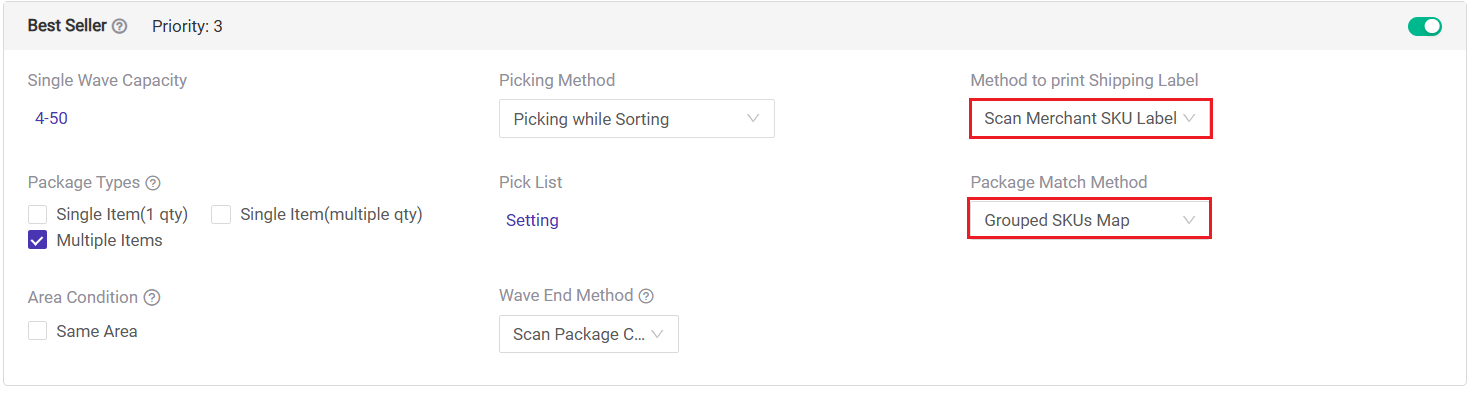Enable Single Item(multiple qty) package type
The image size is (1474, 398).
pyautogui.click(x=222, y=214)
